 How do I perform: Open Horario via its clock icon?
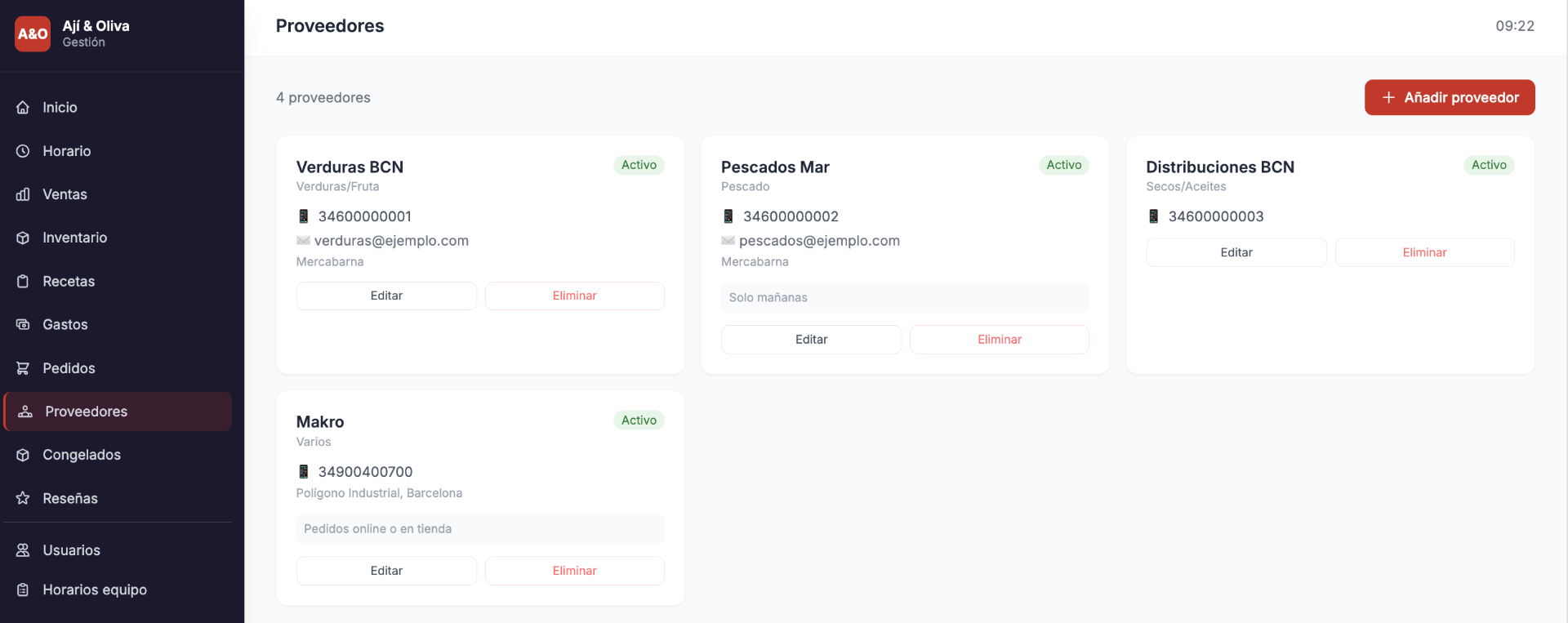[x=23, y=151]
